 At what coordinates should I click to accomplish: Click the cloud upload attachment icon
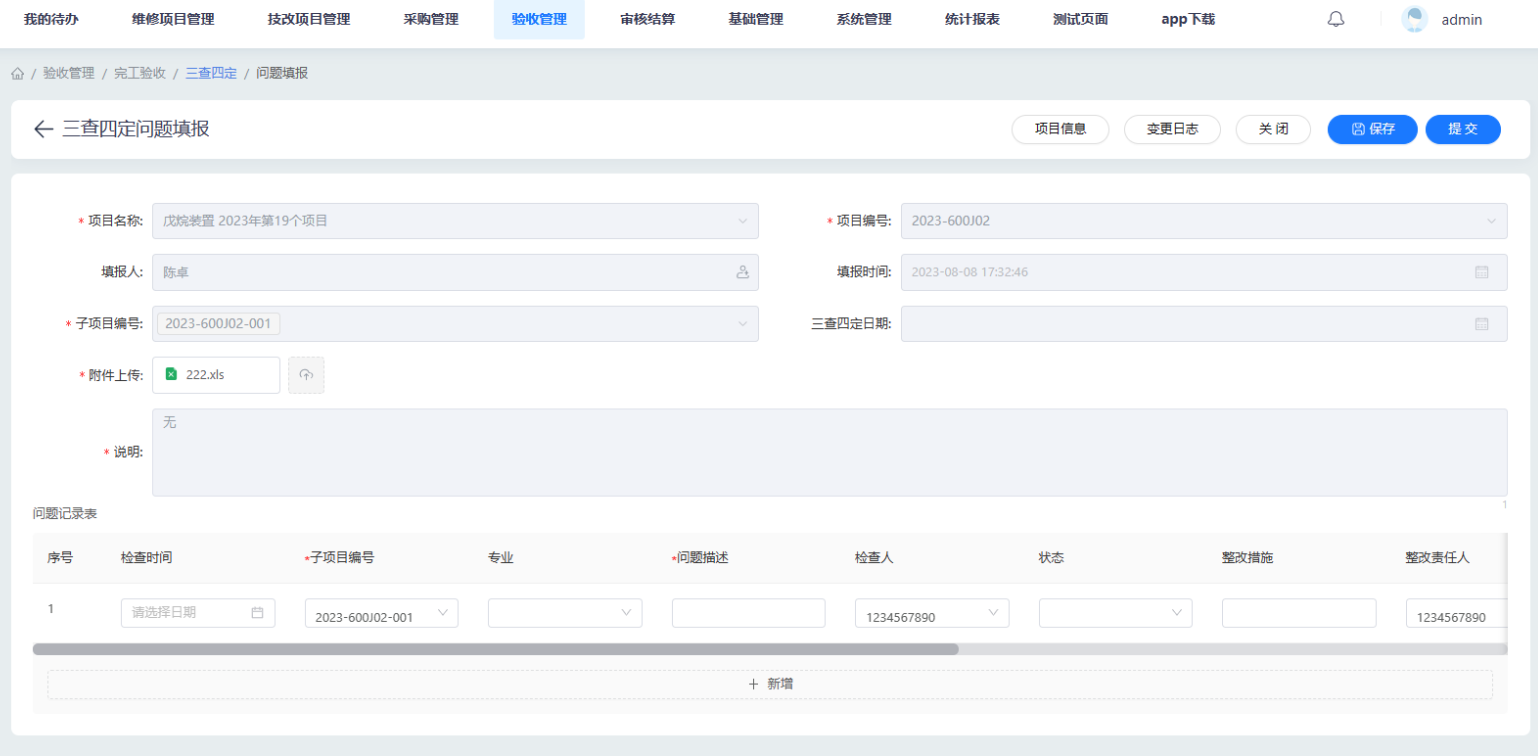[306, 375]
